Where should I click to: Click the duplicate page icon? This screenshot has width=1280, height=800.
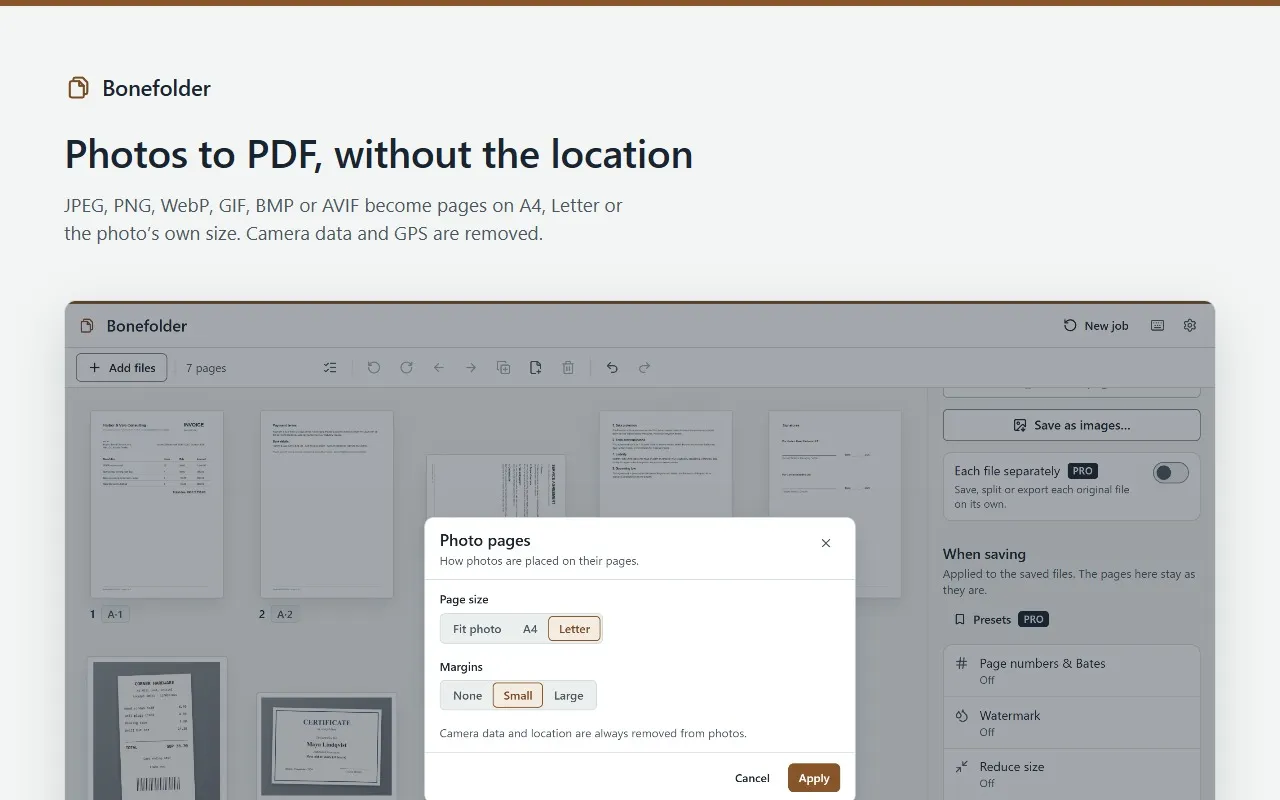tap(504, 368)
